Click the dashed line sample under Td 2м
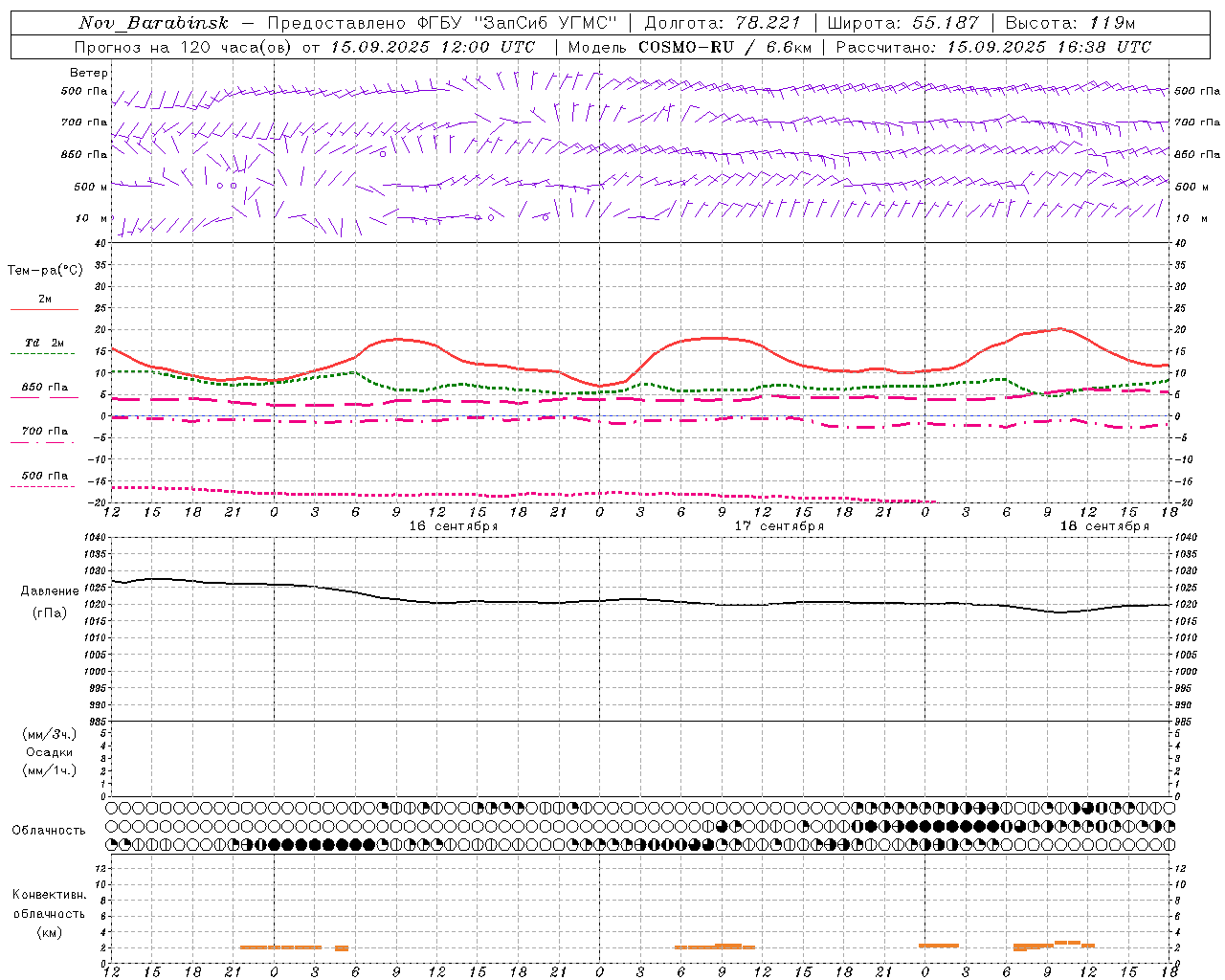 pos(42,354)
